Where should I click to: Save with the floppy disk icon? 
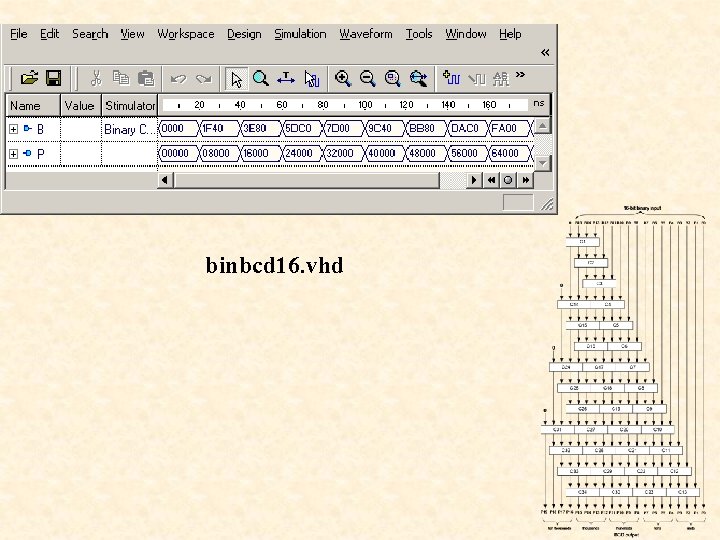pyautogui.click(x=54, y=78)
